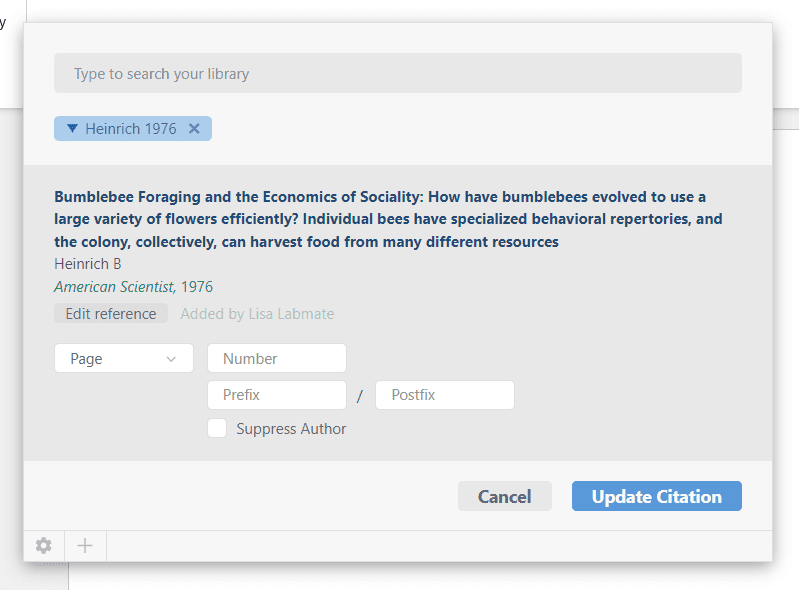The image size is (799, 590).
Task: Remove the Heinrich 1976 citation chip
Action: (x=194, y=129)
